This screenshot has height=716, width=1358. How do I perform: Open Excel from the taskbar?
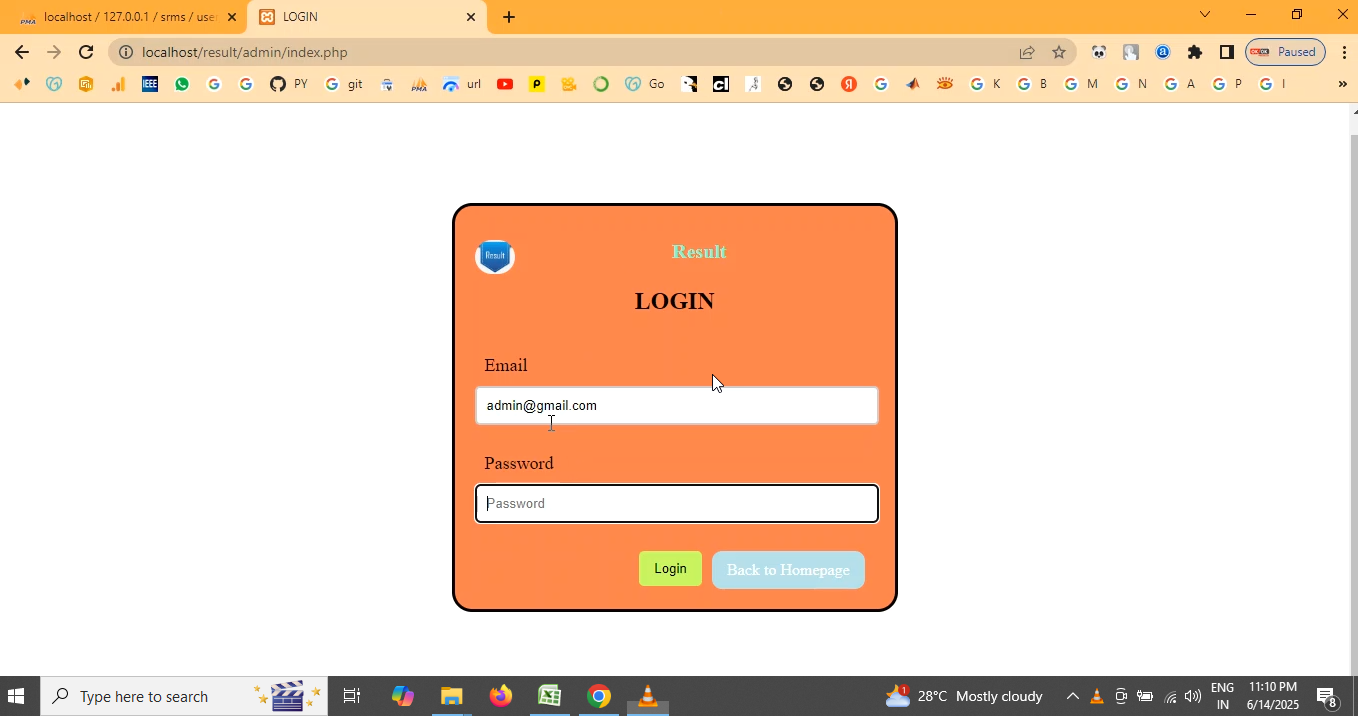[x=549, y=696]
